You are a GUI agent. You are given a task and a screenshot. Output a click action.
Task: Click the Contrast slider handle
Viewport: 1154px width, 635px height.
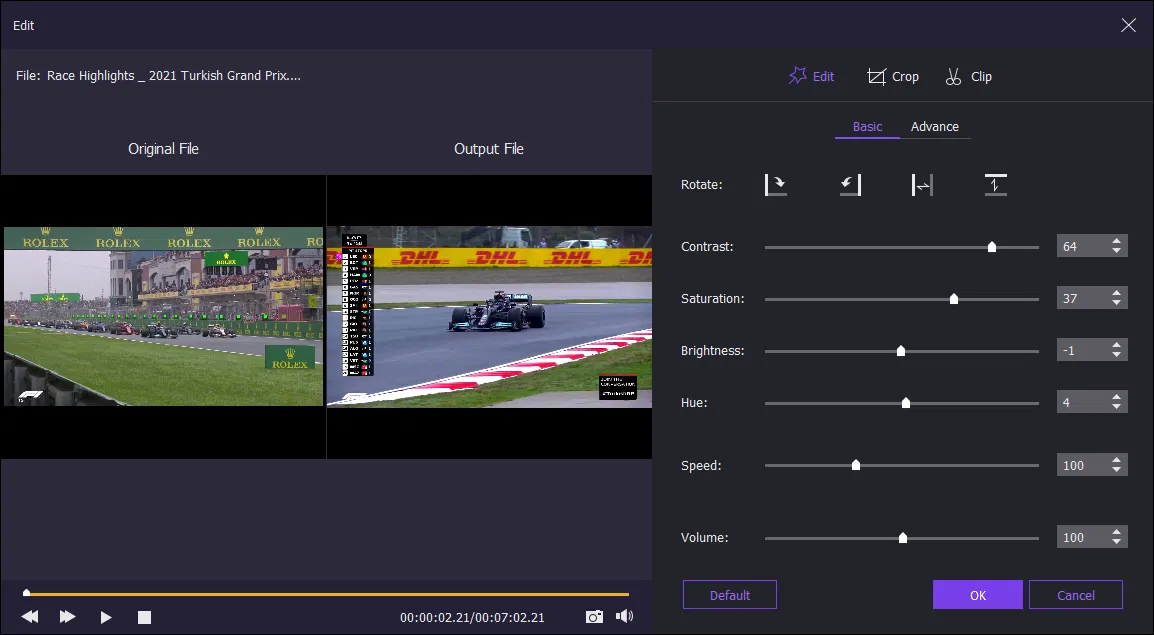click(x=991, y=246)
